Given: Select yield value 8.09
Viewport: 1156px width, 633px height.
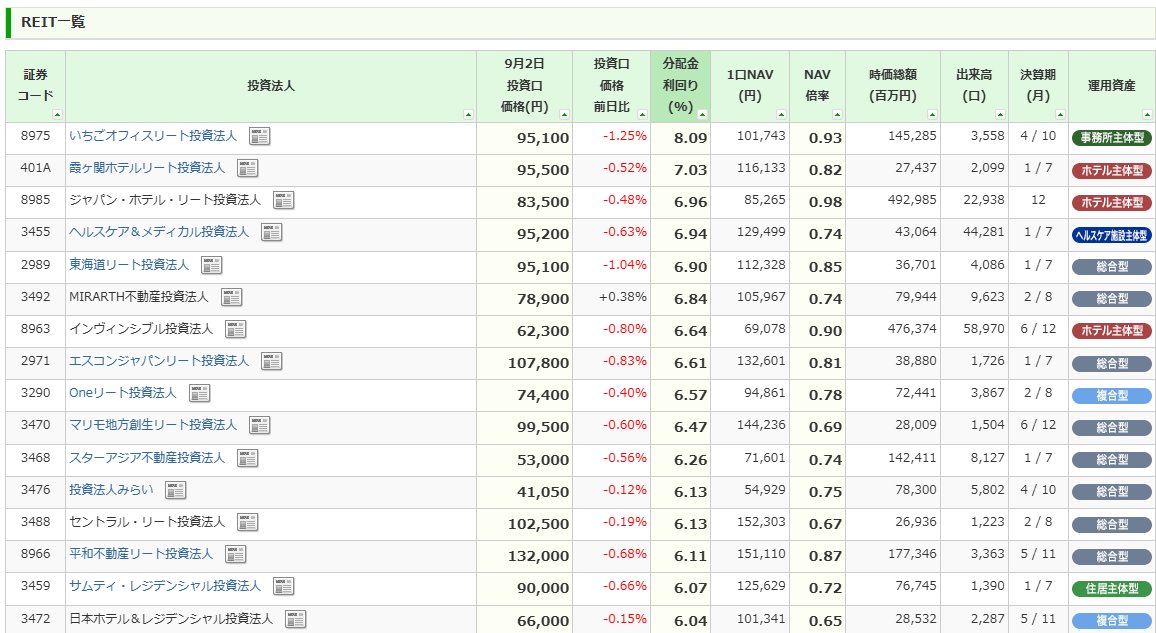Looking at the screenshot, I should [x=690, y=138].
